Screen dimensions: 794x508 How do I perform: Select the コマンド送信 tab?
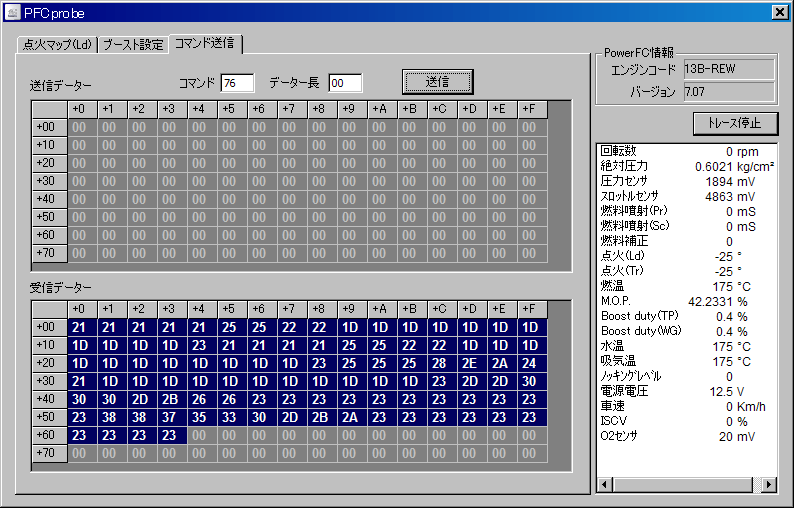coord(206,44)
